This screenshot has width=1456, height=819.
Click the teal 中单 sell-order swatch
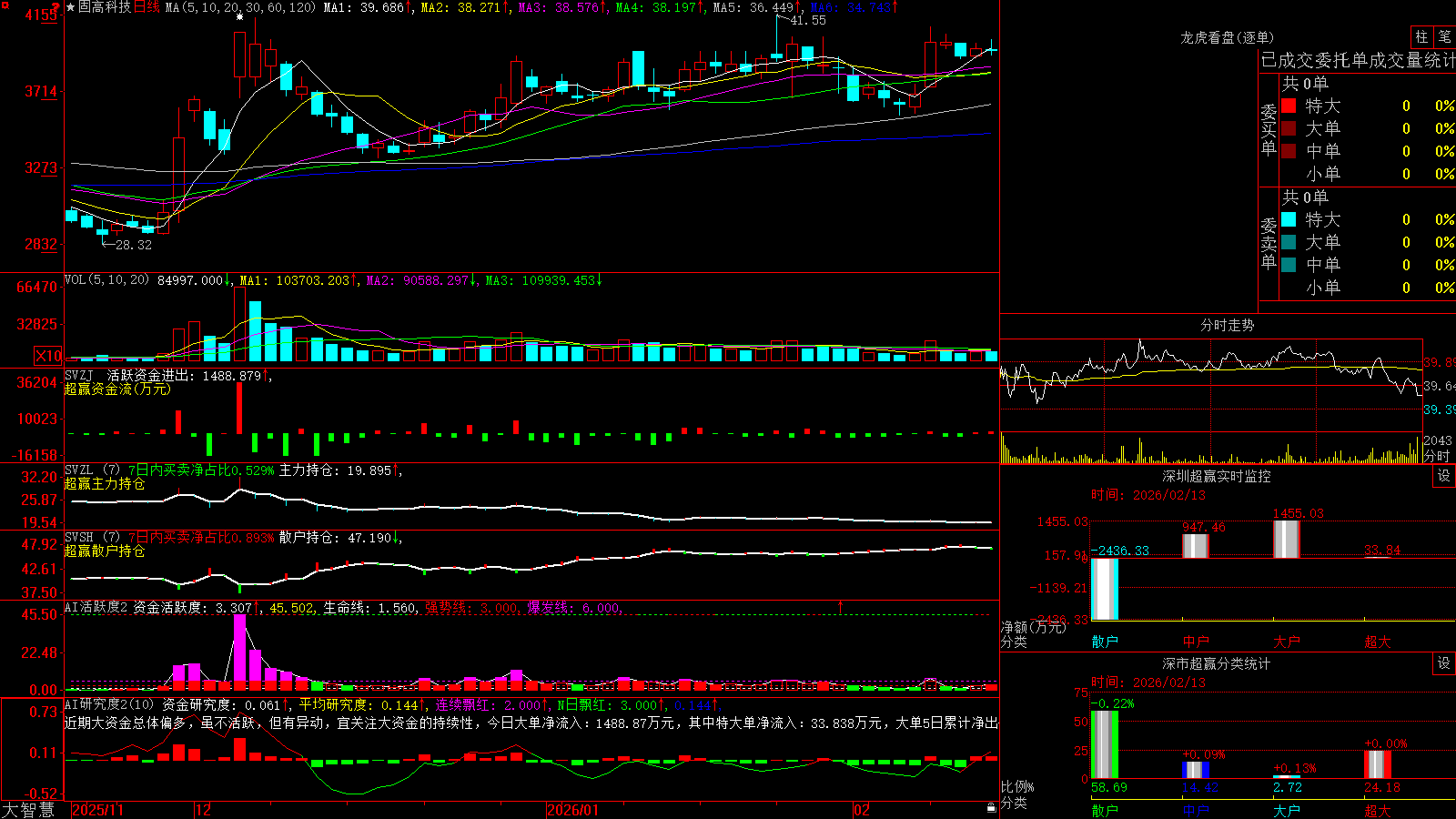[x=1289, y=265]
